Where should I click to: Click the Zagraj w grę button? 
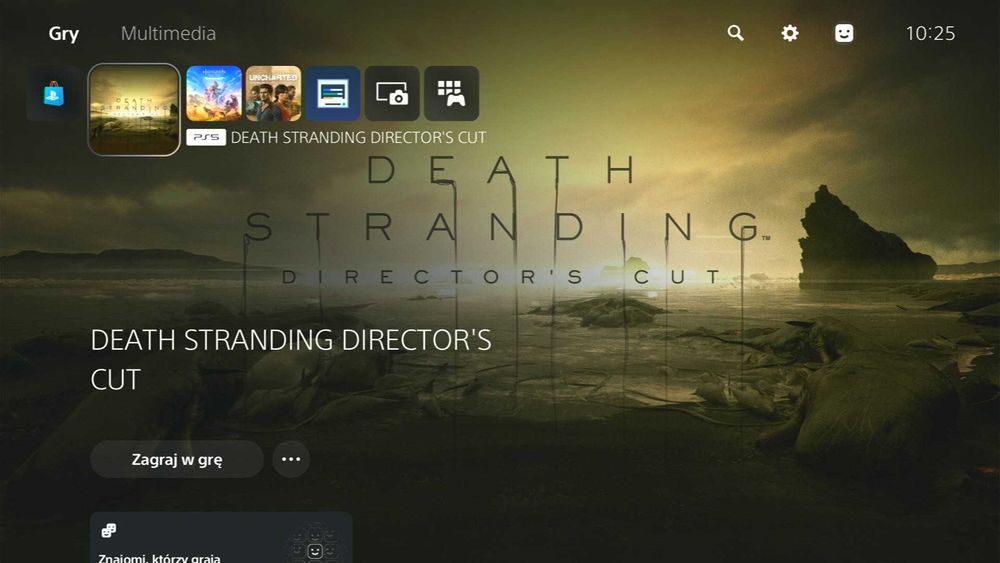tap(177, 459)
